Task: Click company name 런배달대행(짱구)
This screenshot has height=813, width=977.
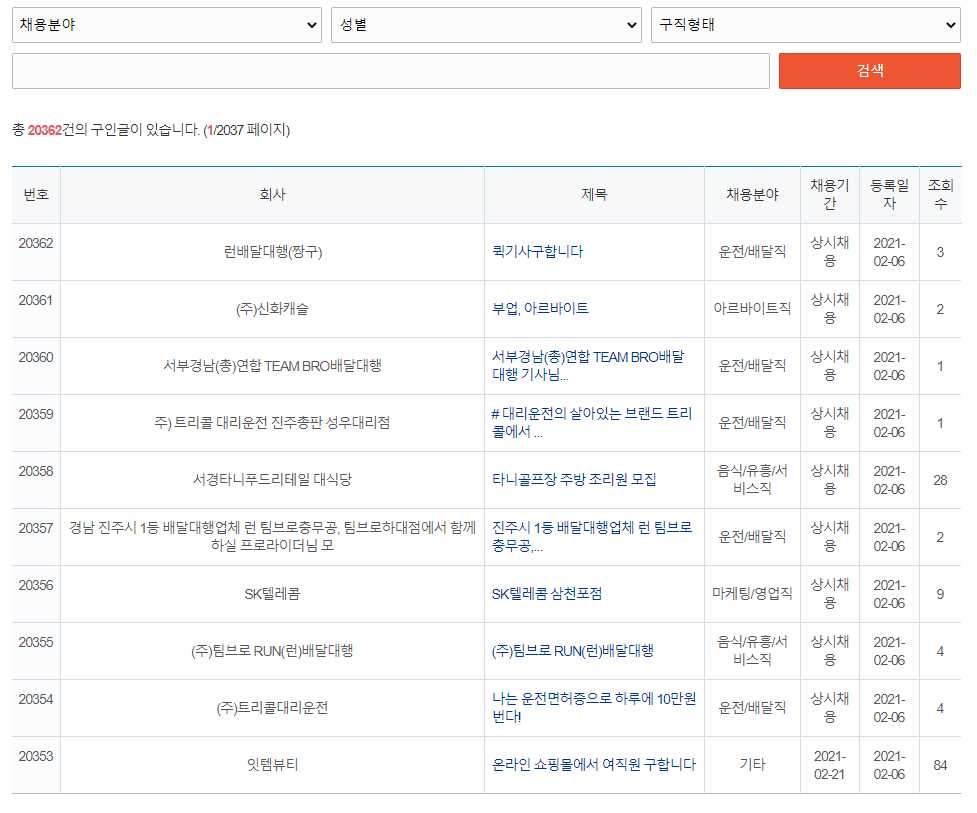Action: tap(272, 252)
